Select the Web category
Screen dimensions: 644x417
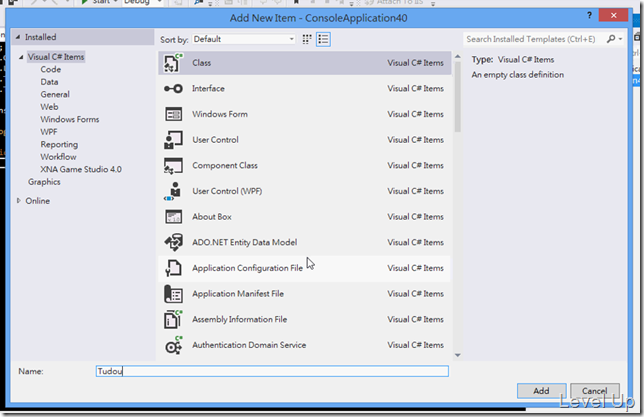[x=49, y=107]
